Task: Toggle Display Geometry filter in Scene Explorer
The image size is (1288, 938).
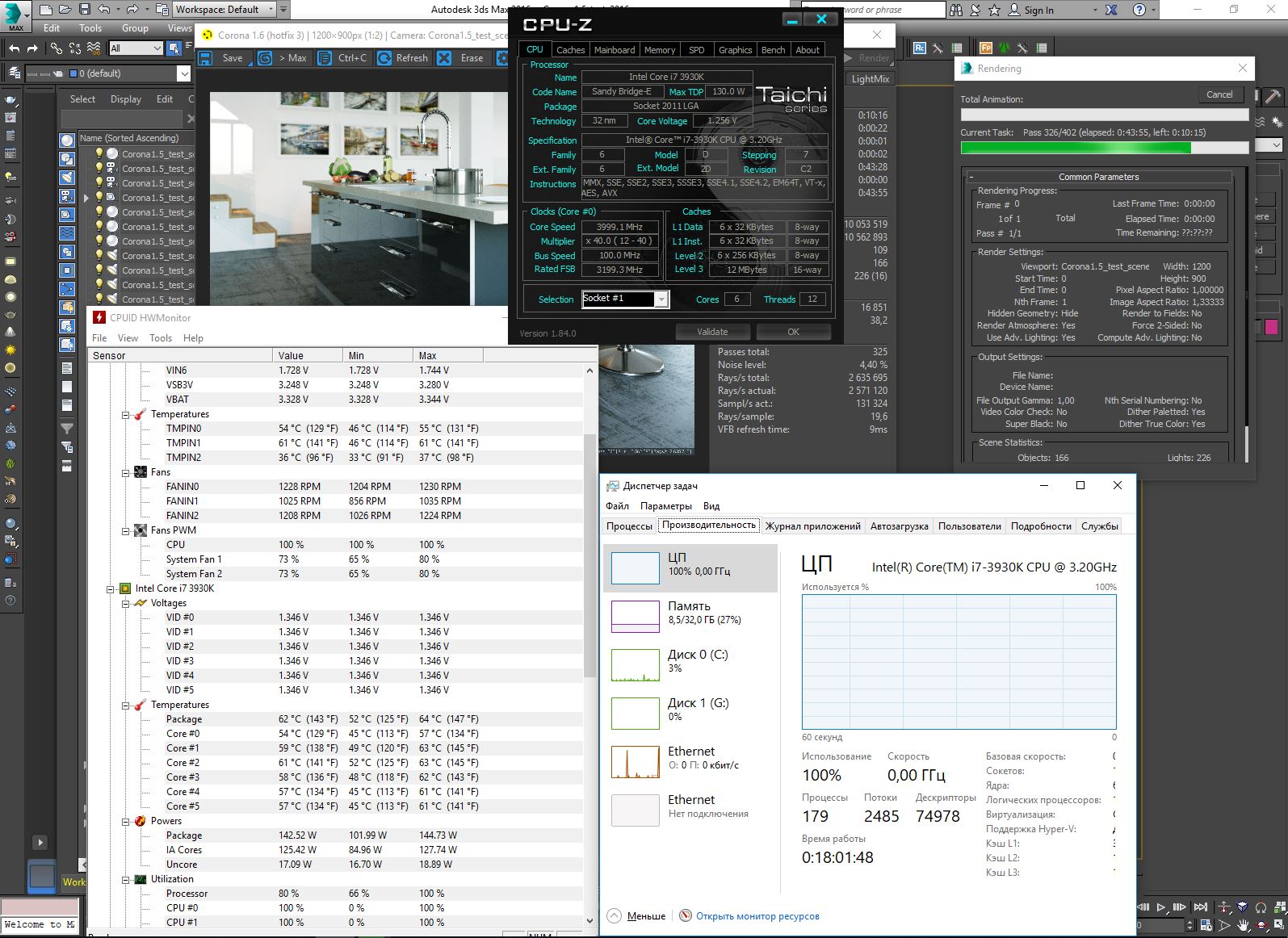Action: [x=67, y=140]
